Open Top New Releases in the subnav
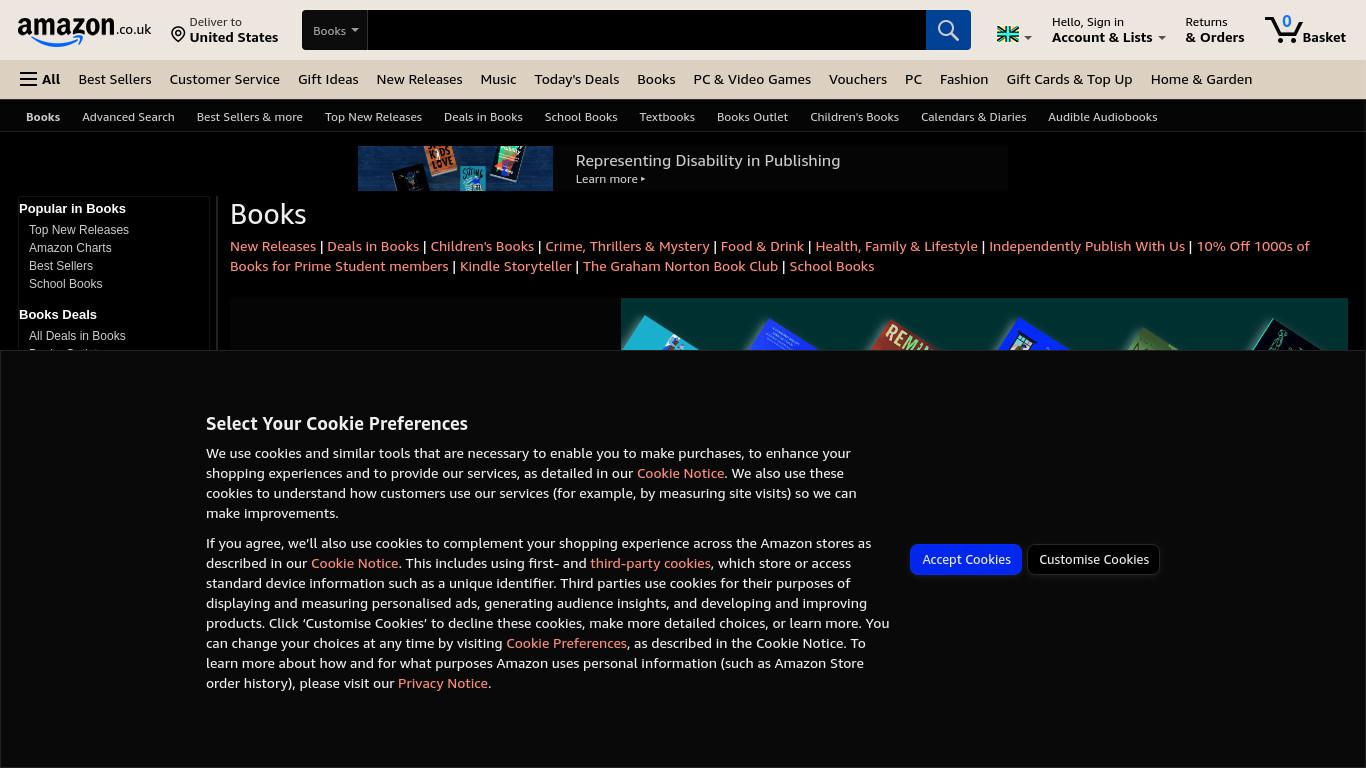1366x768 pixels. pyautogui.click(x=373, y=117)
